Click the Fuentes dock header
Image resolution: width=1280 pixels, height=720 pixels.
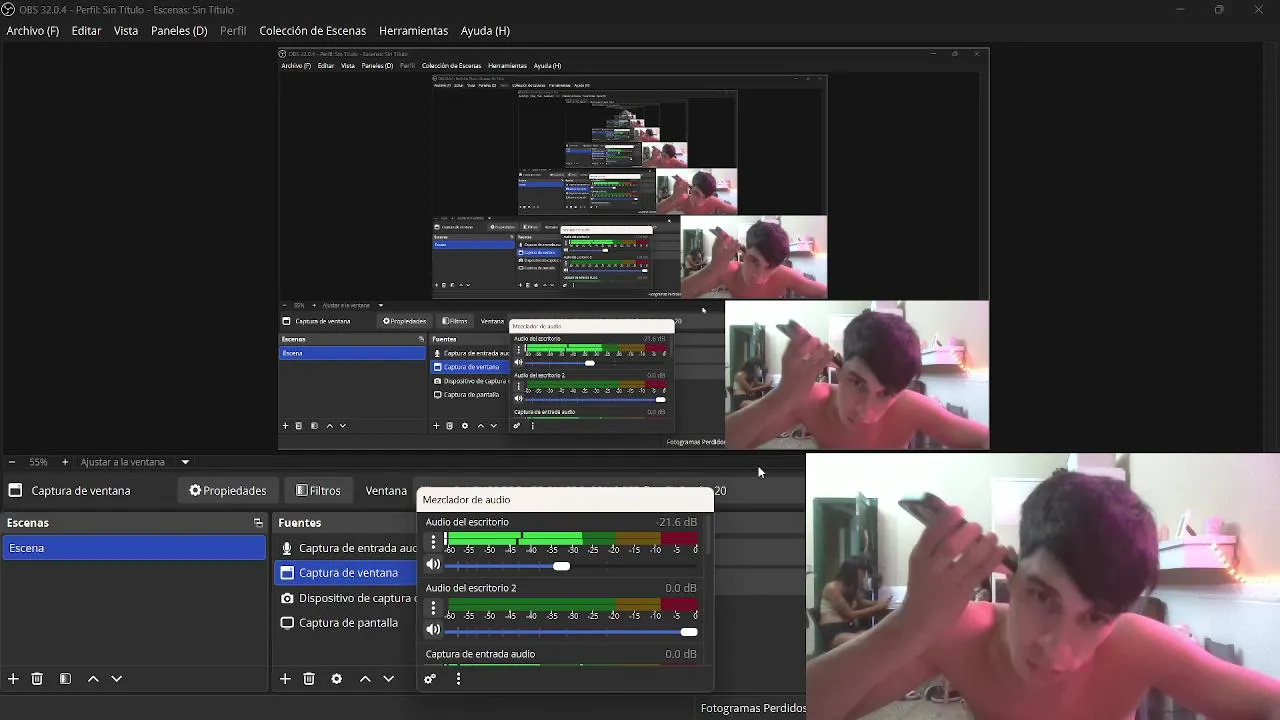point(345,523)
